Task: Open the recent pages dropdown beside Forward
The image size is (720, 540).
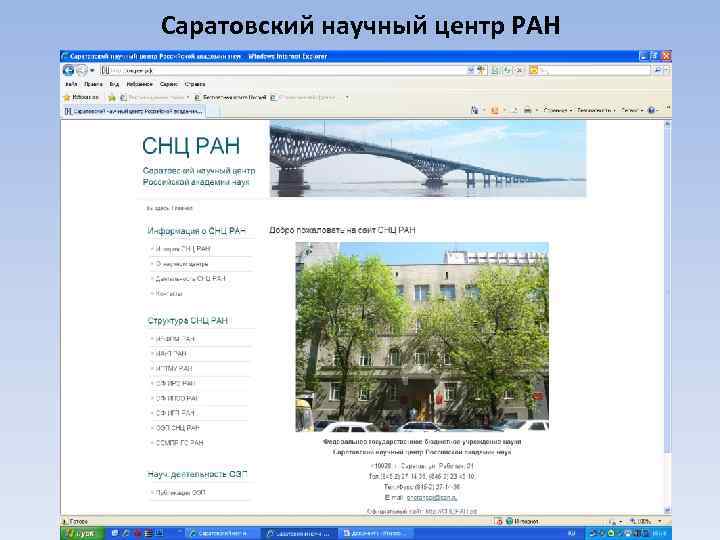Action: coord(92,71)
